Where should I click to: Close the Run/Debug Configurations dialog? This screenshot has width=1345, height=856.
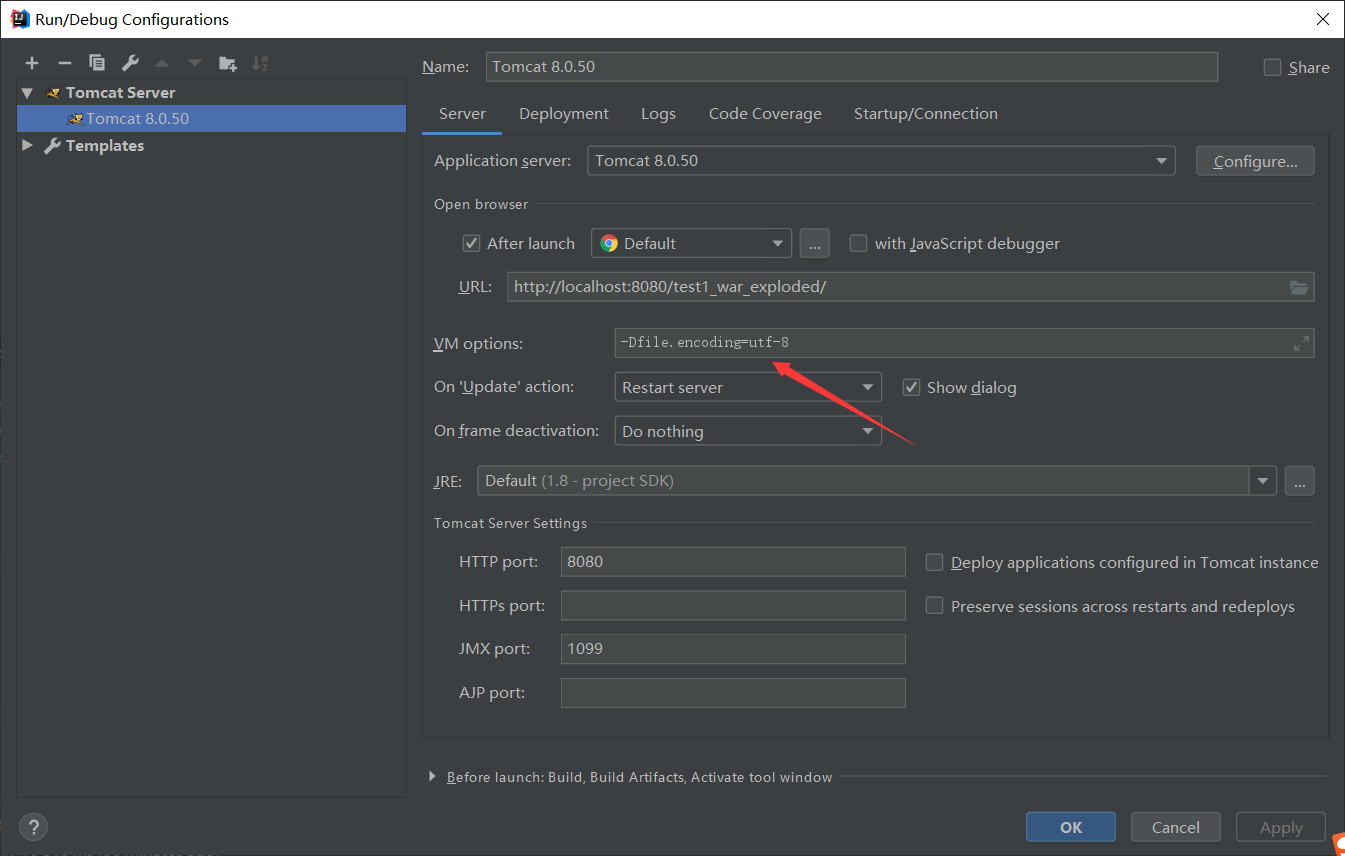[1322, 19]
